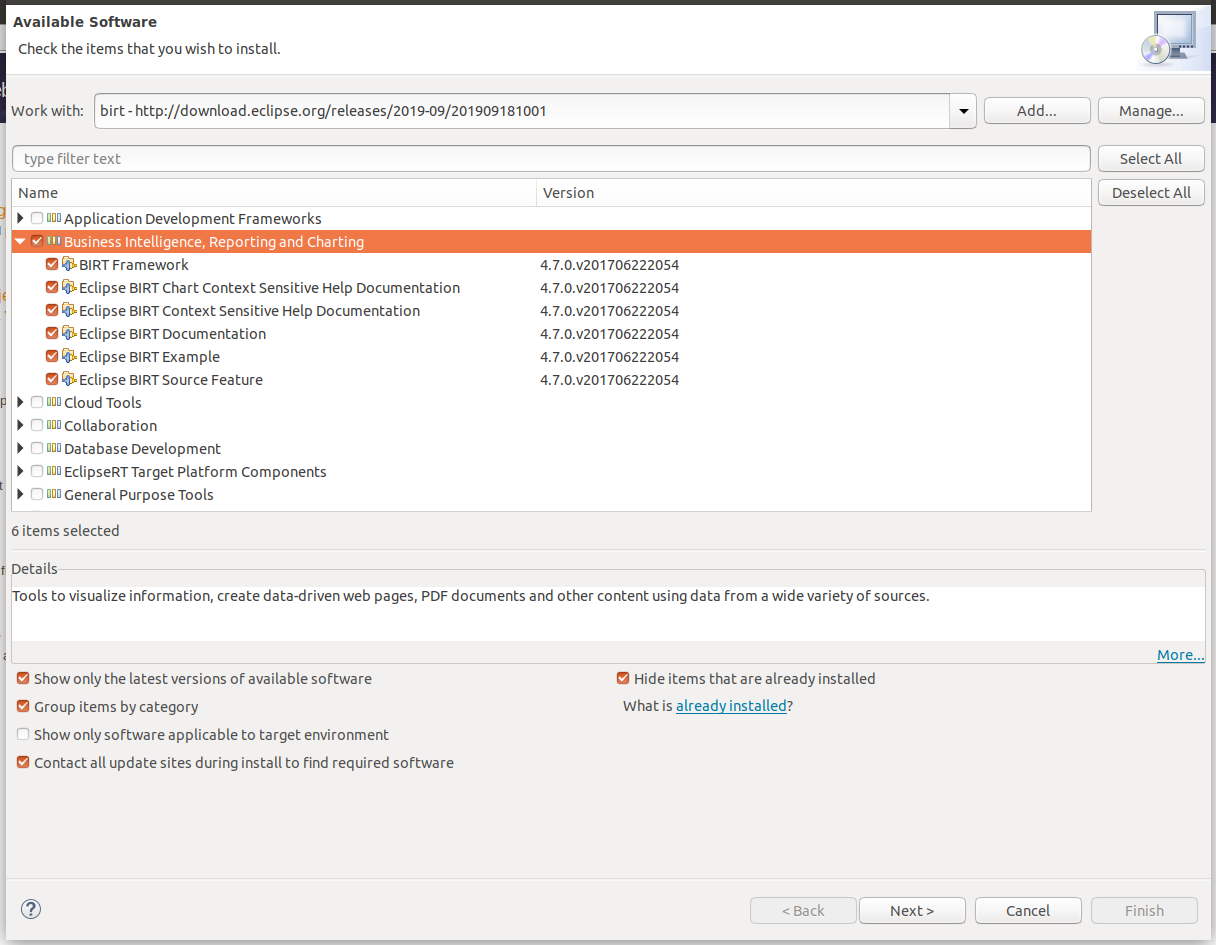This screenshot has width=1216, height=945.
Task: Click the Database Development category icon
Action: click(54, 448)
